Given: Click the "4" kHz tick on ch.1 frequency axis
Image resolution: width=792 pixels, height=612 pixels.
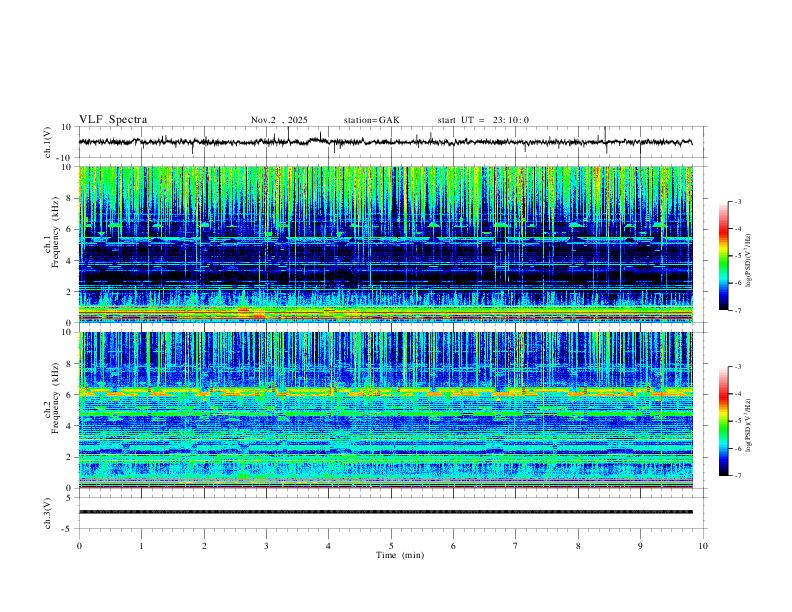Looking at the screenshot, I should pos(69,261).
